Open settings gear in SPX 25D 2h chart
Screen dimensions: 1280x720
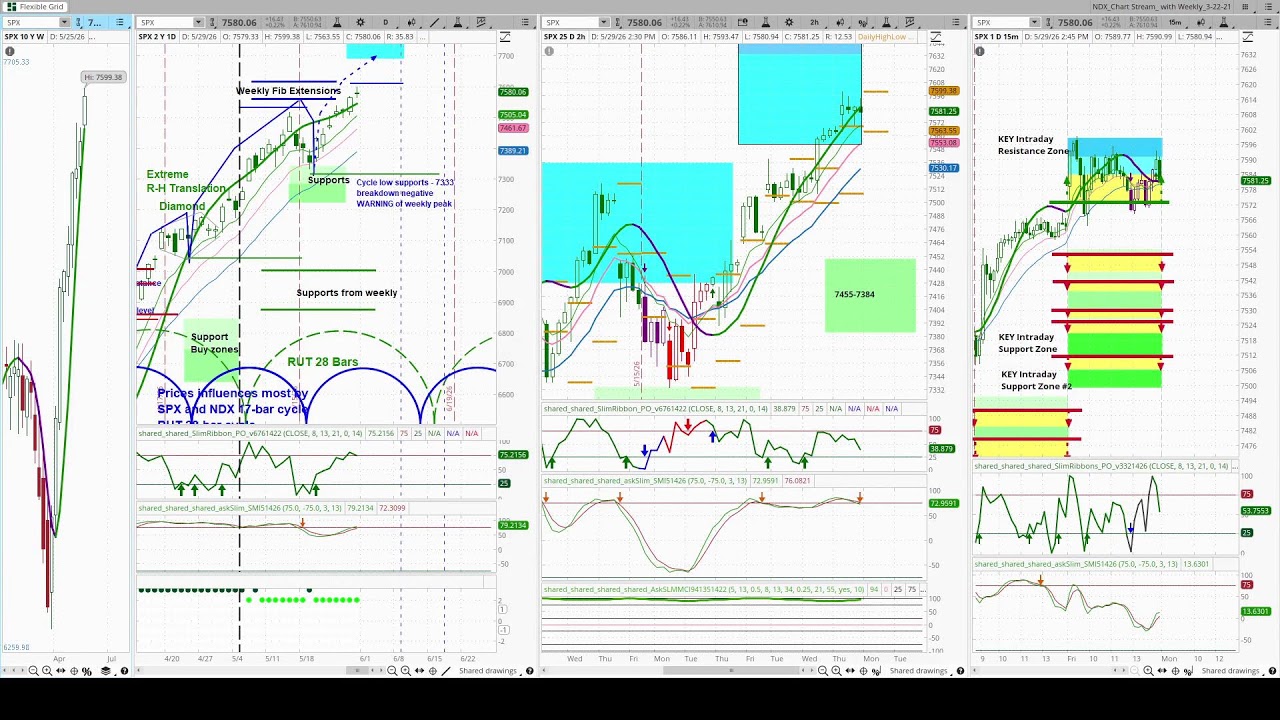coord(788,22)
